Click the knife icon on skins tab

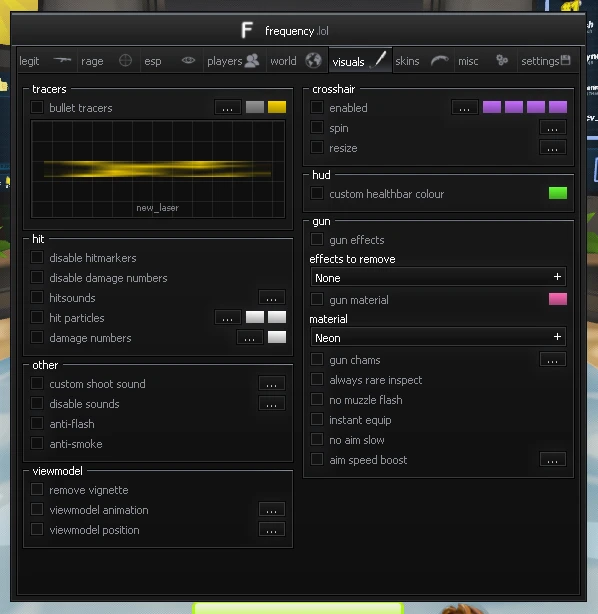coord(440,60)
